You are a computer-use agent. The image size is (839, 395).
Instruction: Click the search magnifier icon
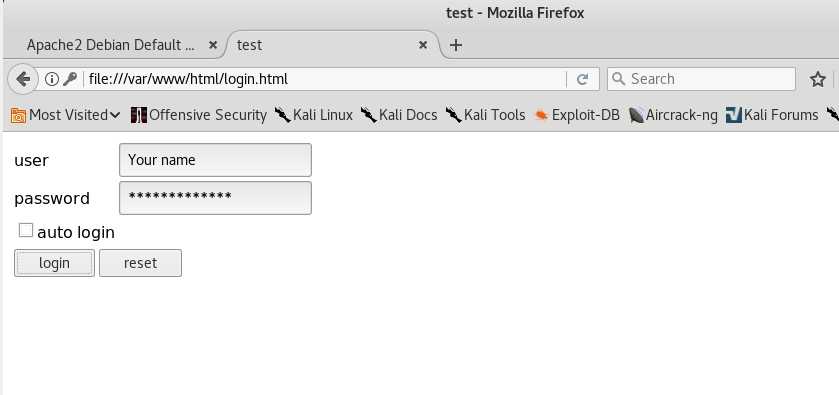pos(619,79)
